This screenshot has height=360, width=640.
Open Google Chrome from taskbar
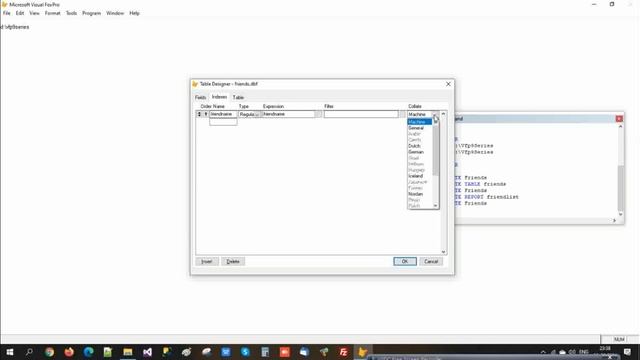coord(49,352)
